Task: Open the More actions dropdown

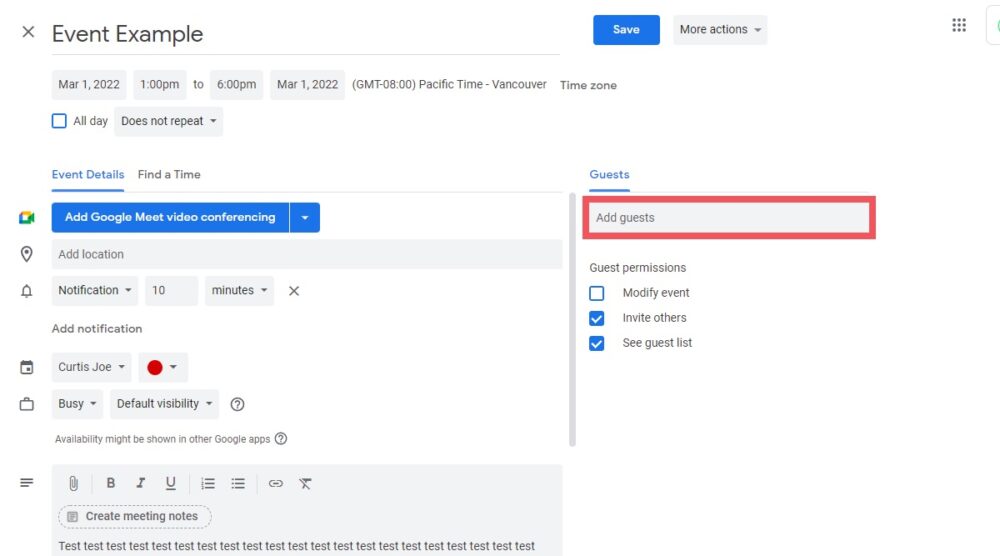Action: point(720,29)
